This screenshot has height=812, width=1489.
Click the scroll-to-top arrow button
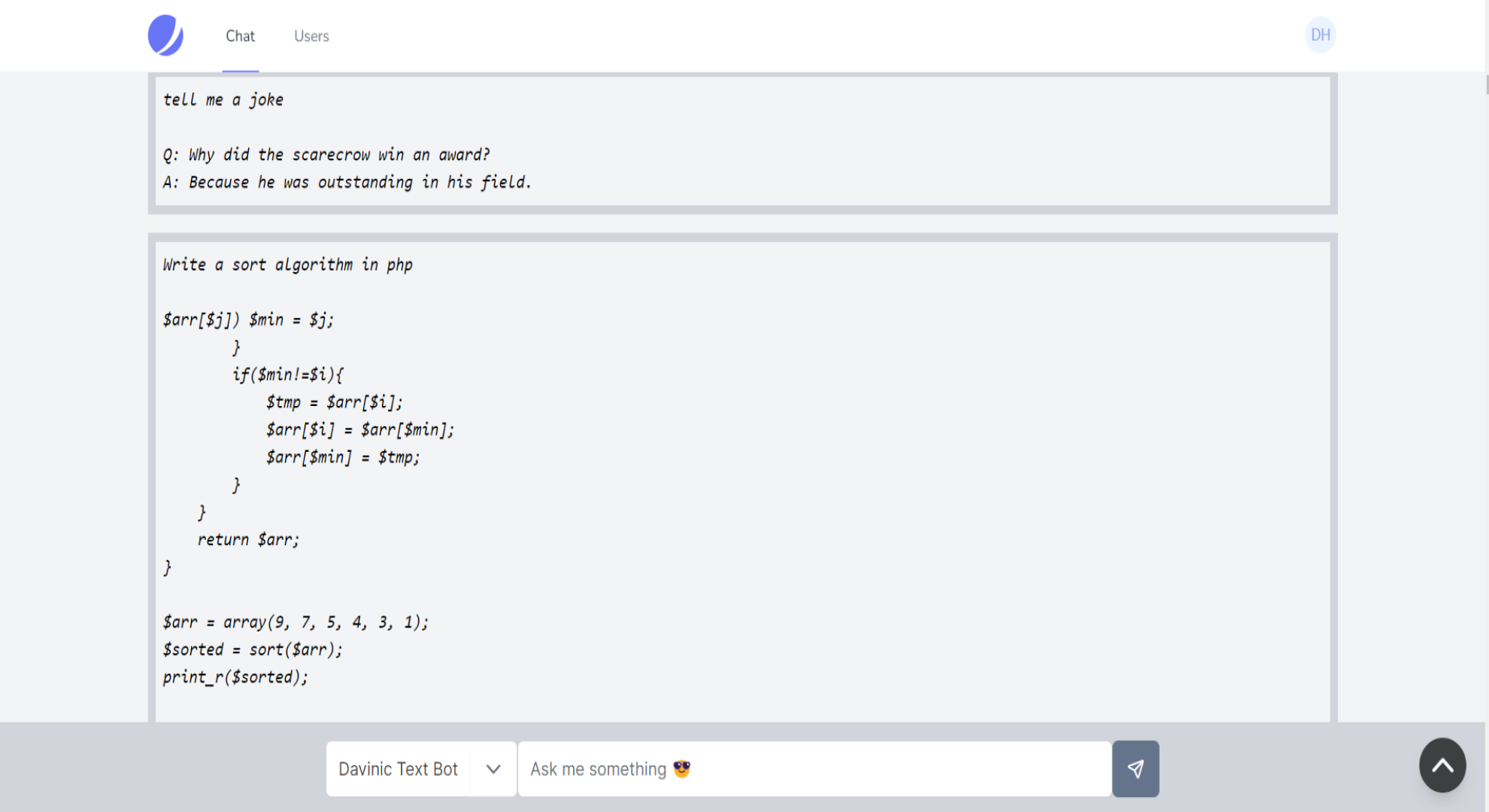(x=1442, y=765)
